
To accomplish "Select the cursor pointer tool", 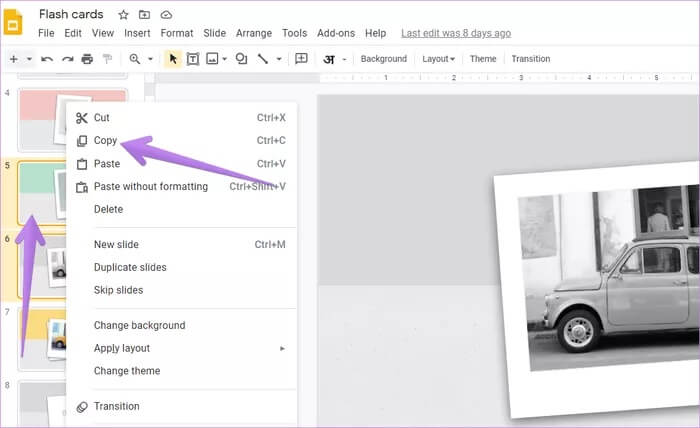I will [x=173, y=59].
